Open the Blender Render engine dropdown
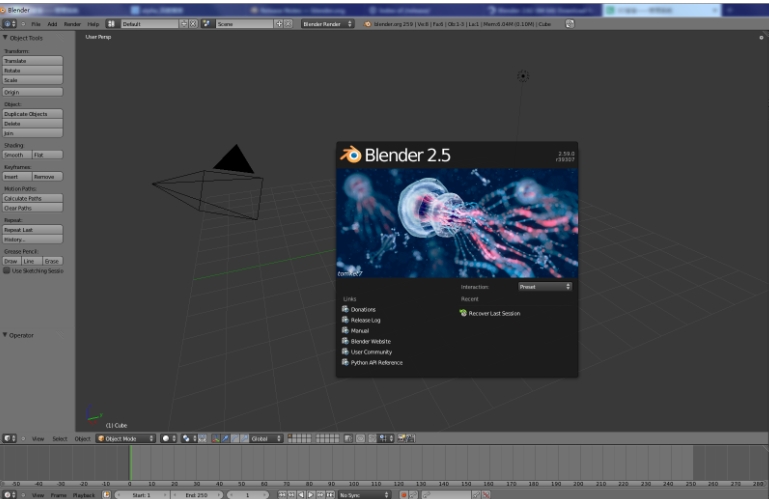This screenshot has height=499, width=769. tap(327, 24)
